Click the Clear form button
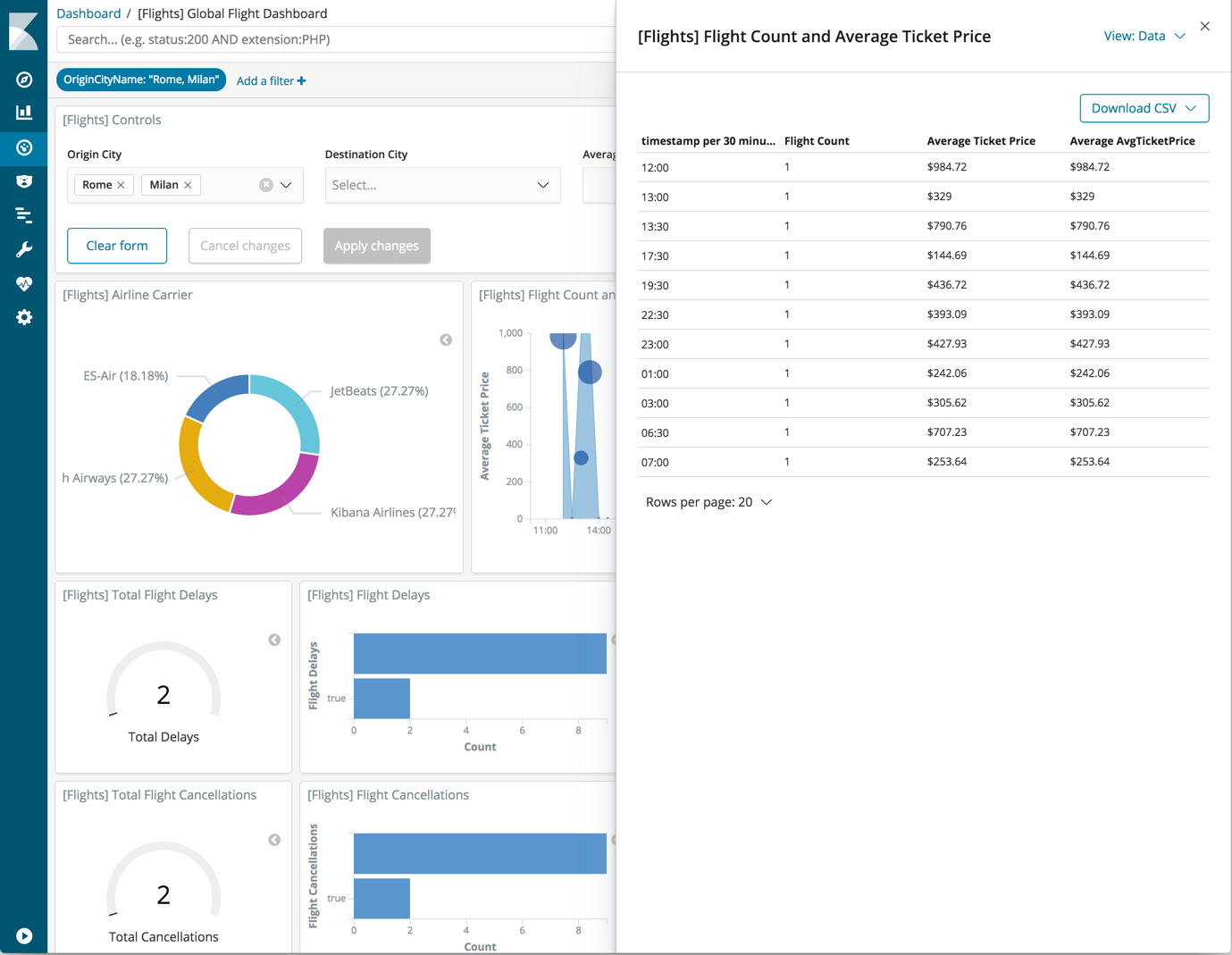Viewport: 1232px width, 955px height. pos(117,246)
